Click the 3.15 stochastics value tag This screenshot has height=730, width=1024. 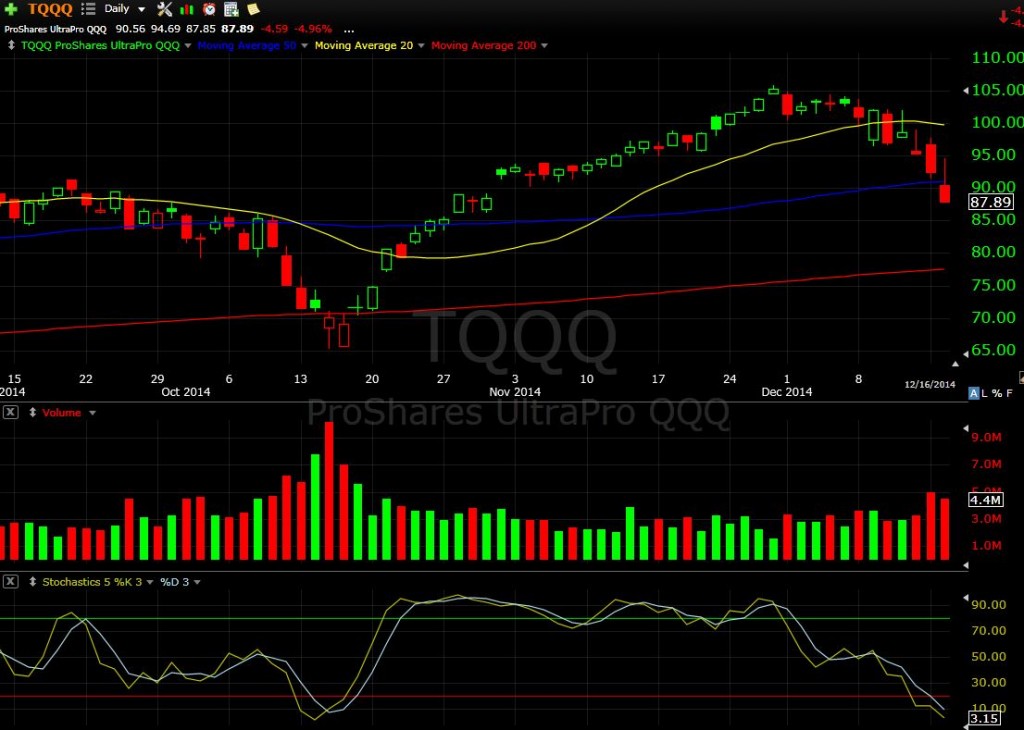[984, 719]
